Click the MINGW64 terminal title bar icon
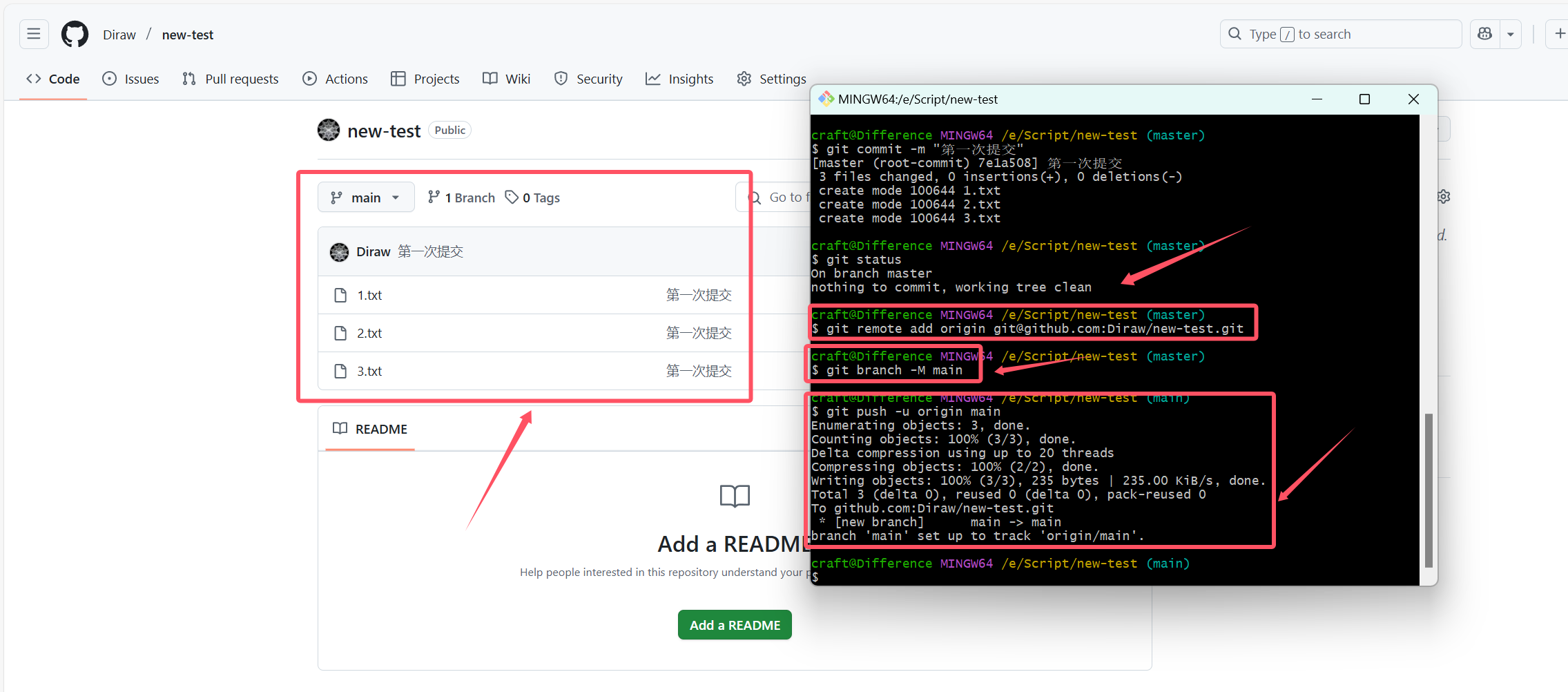Viewport: 1568px width, 692px height. click(826, 99)
